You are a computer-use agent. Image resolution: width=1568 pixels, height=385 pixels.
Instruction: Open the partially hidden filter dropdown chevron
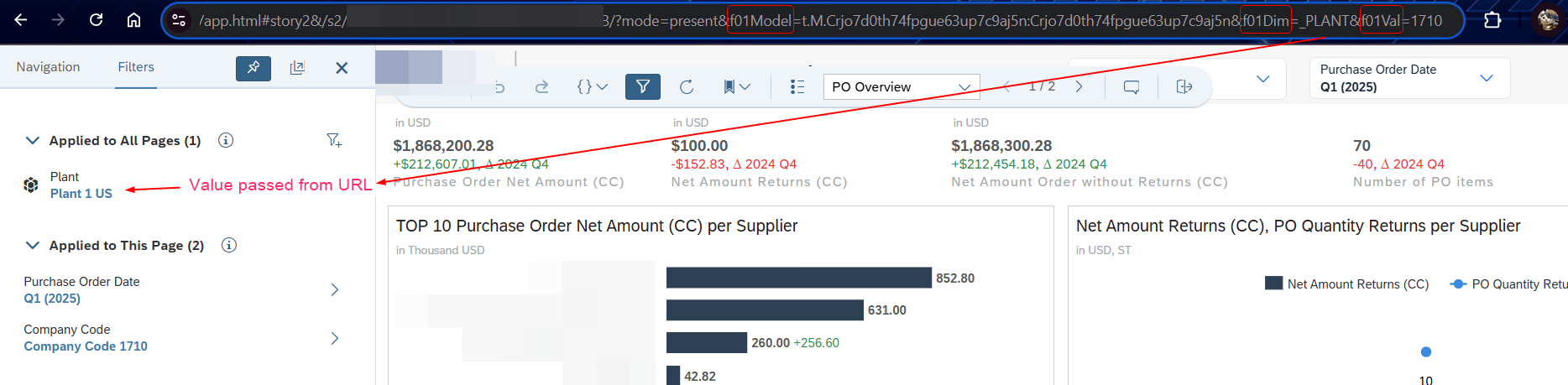pyautogui.click(x=1262, y=78)
